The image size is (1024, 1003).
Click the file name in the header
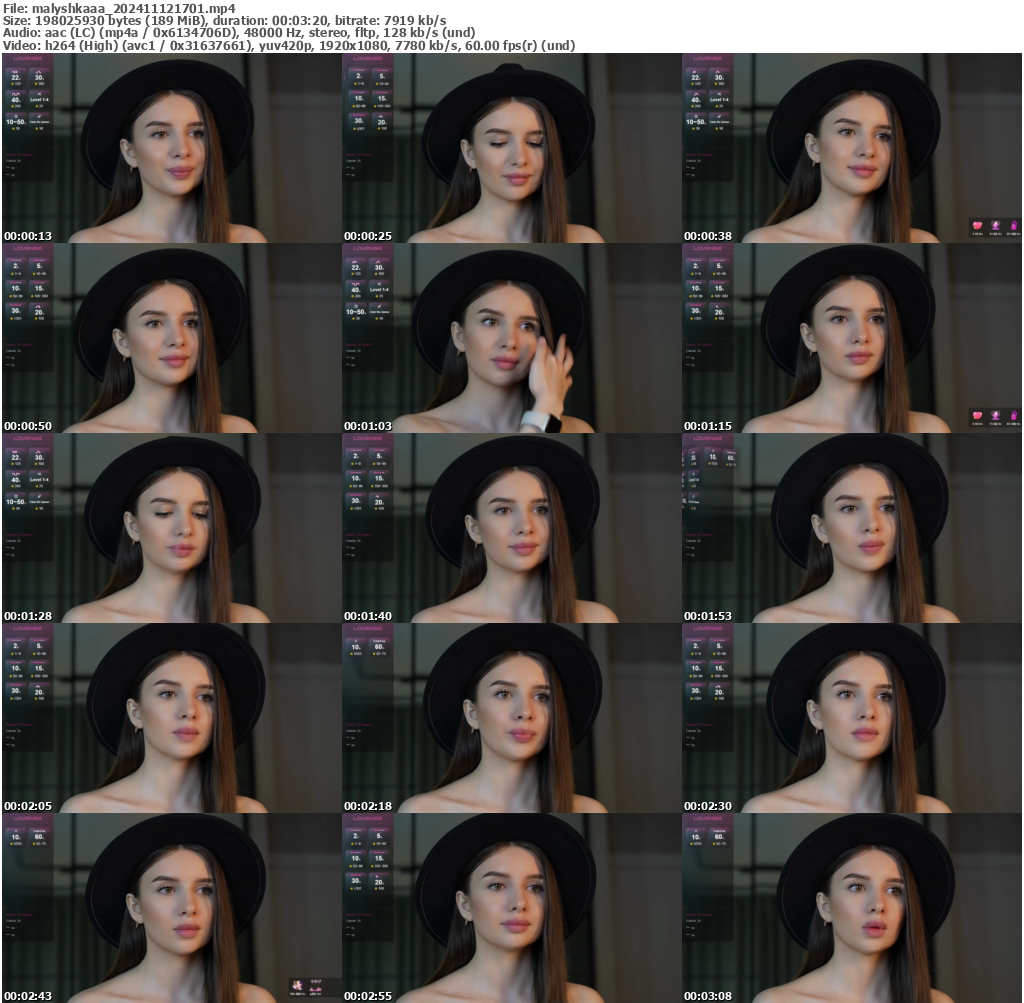click(120, 8)
